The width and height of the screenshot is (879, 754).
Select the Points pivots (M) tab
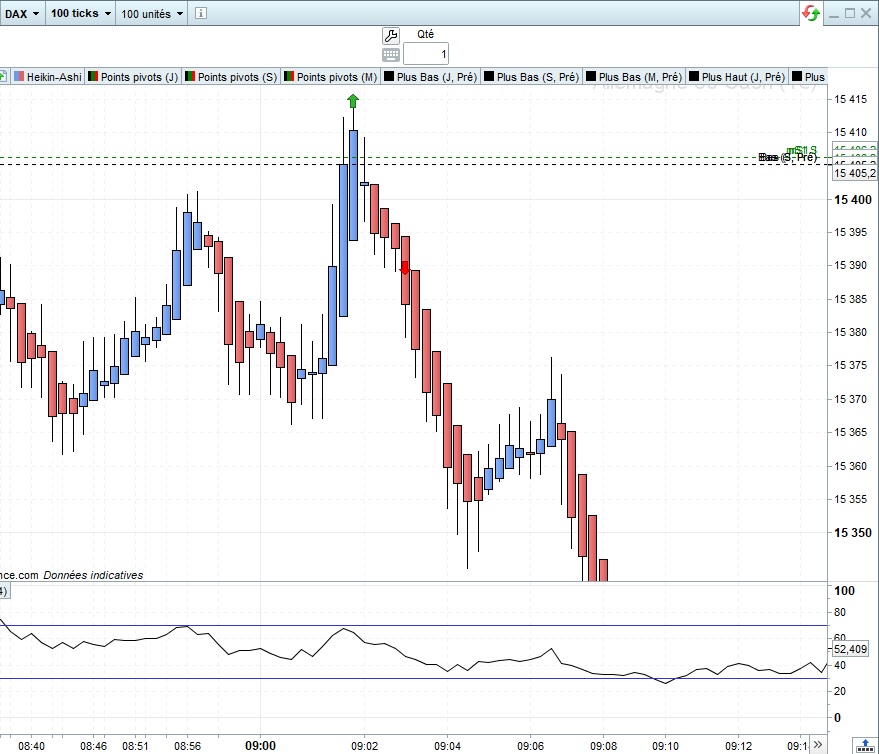(331, 77)
